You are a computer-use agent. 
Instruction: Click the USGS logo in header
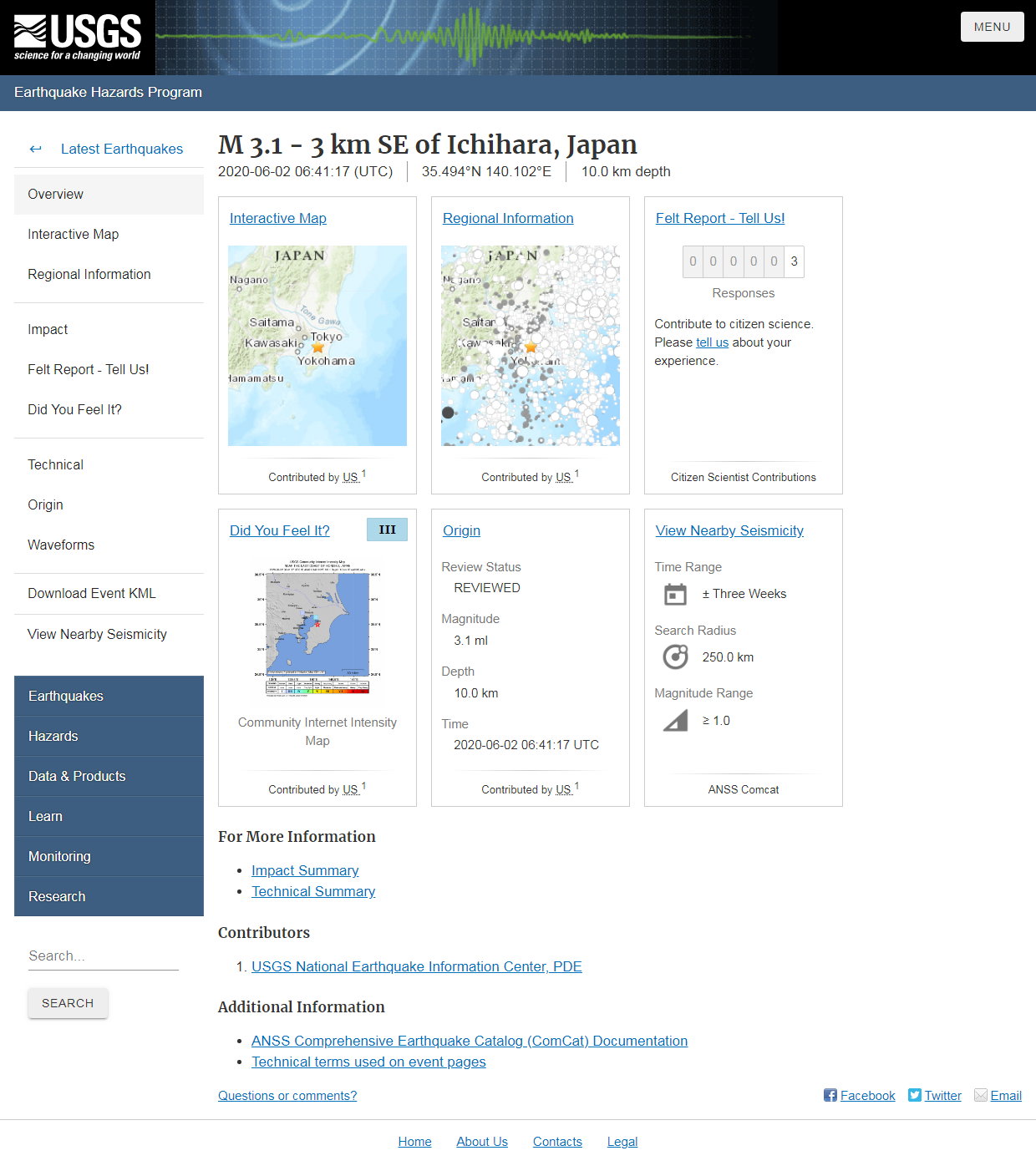click(x=78, y=38)
